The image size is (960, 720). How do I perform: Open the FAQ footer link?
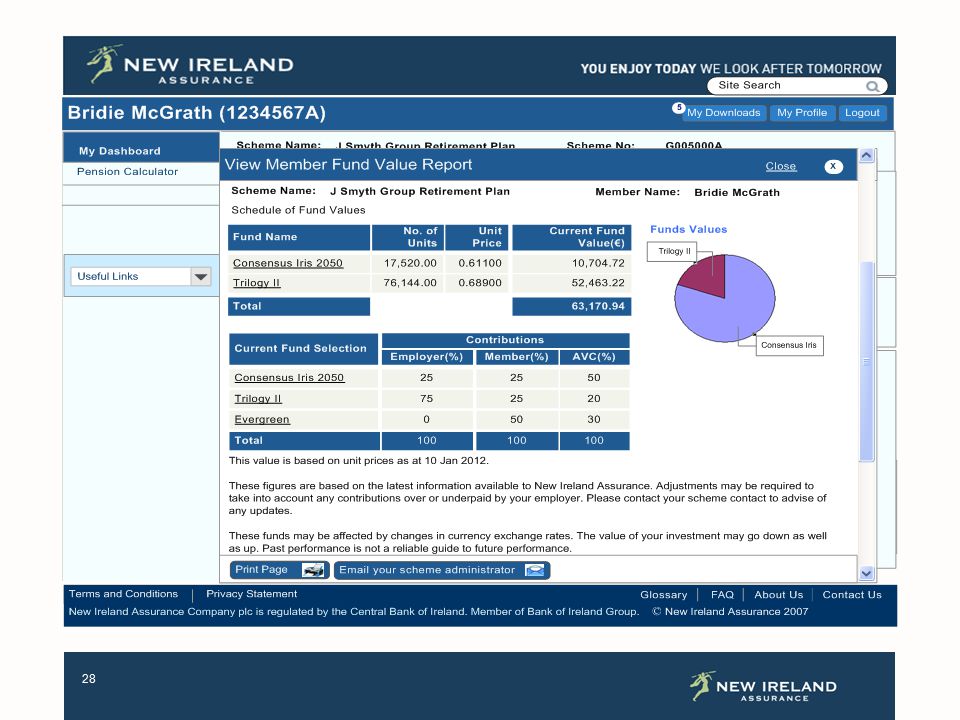click(722, 594)
